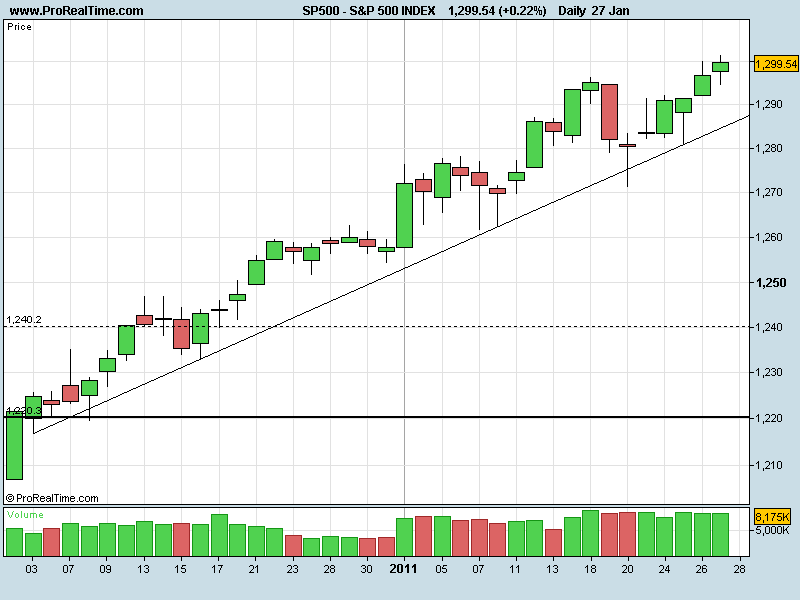
Task: Select the last green candle on the 27th
Action: 720,67
